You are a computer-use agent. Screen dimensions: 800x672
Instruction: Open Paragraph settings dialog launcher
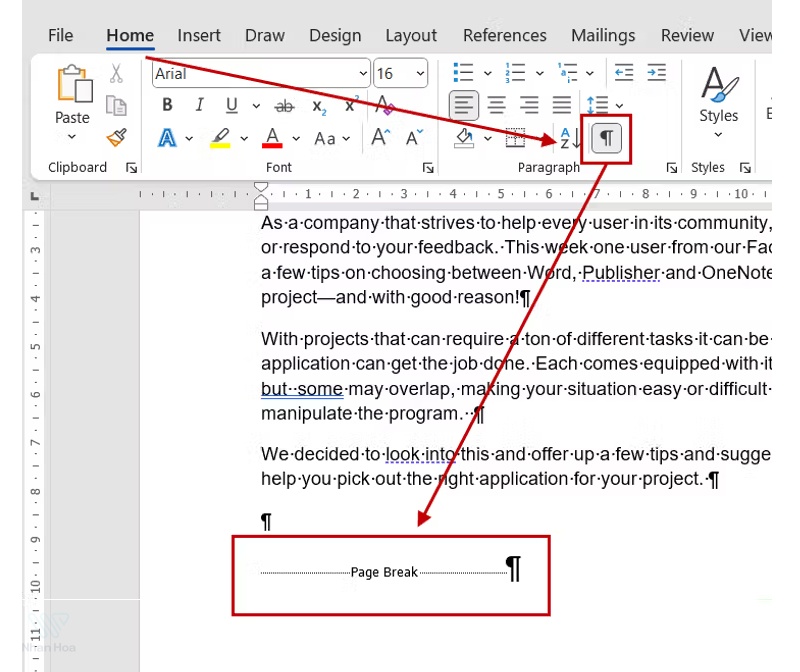672,168
